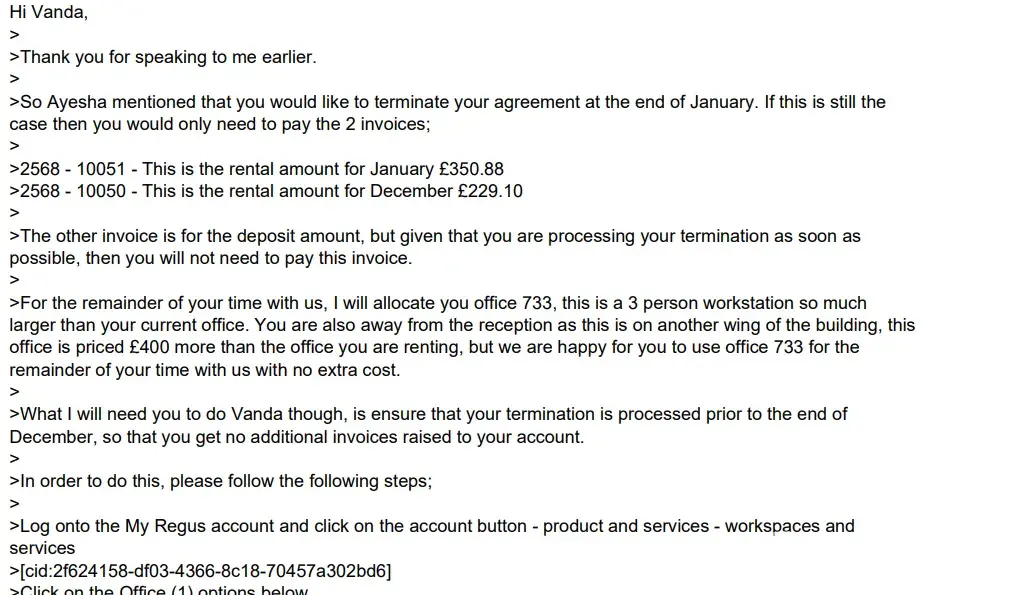Click "please follow the following steps" text
The image size is (1028, 595).
click(300, 481)
